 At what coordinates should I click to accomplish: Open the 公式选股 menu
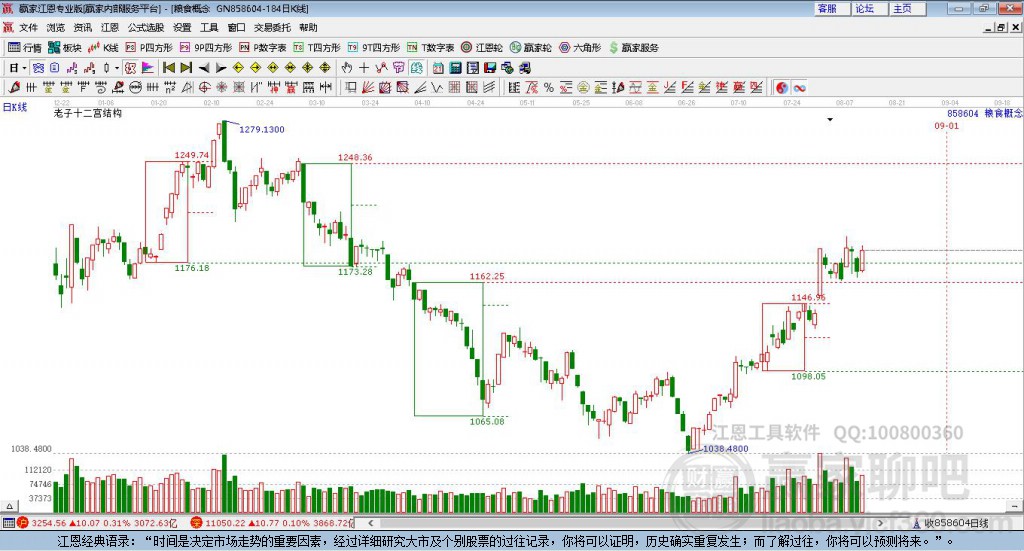(x=146, y=27)
